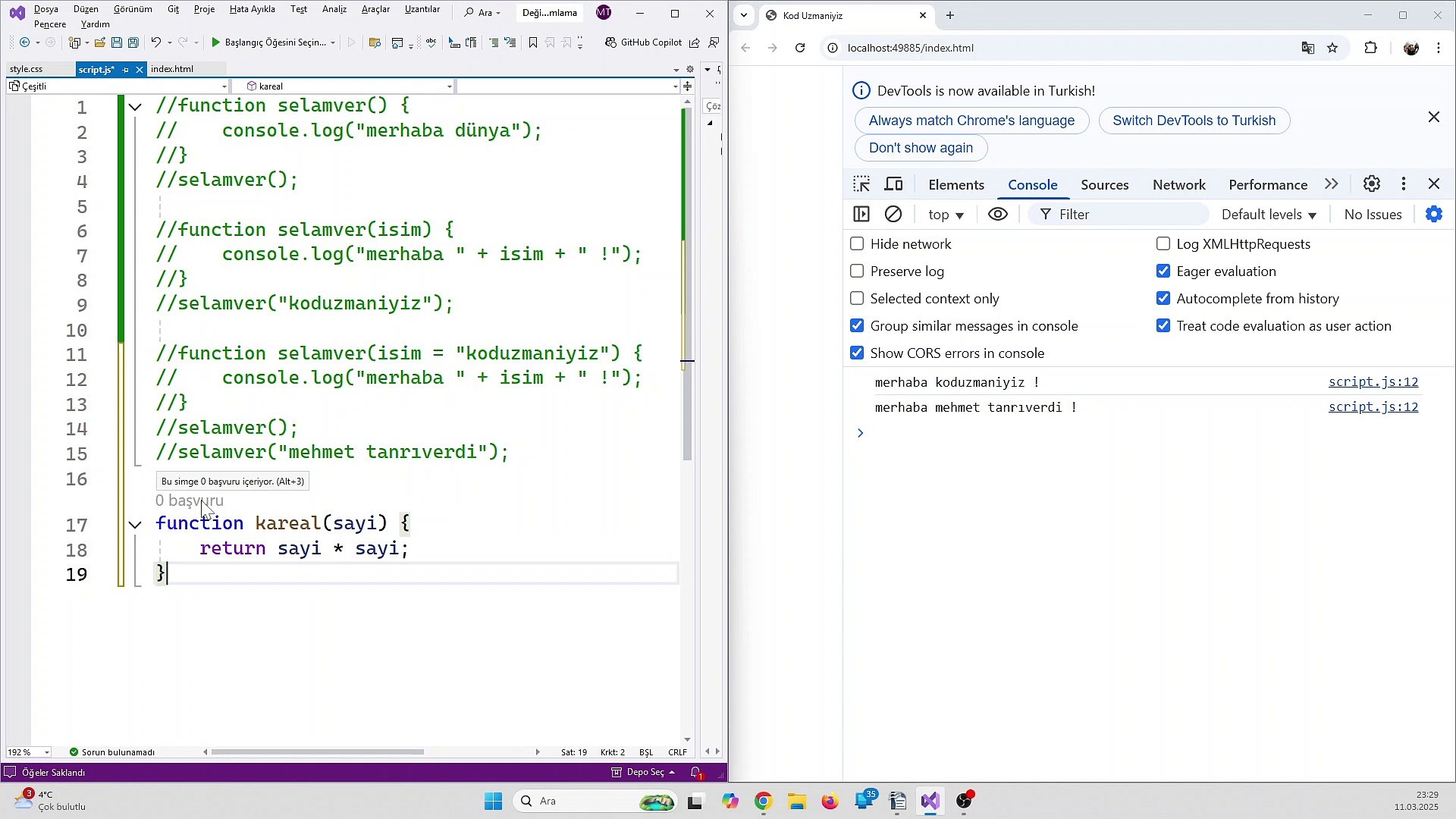Switch to the index.html tab
The width and height of the screenshot is (1456, 819).
click(173, 69)
